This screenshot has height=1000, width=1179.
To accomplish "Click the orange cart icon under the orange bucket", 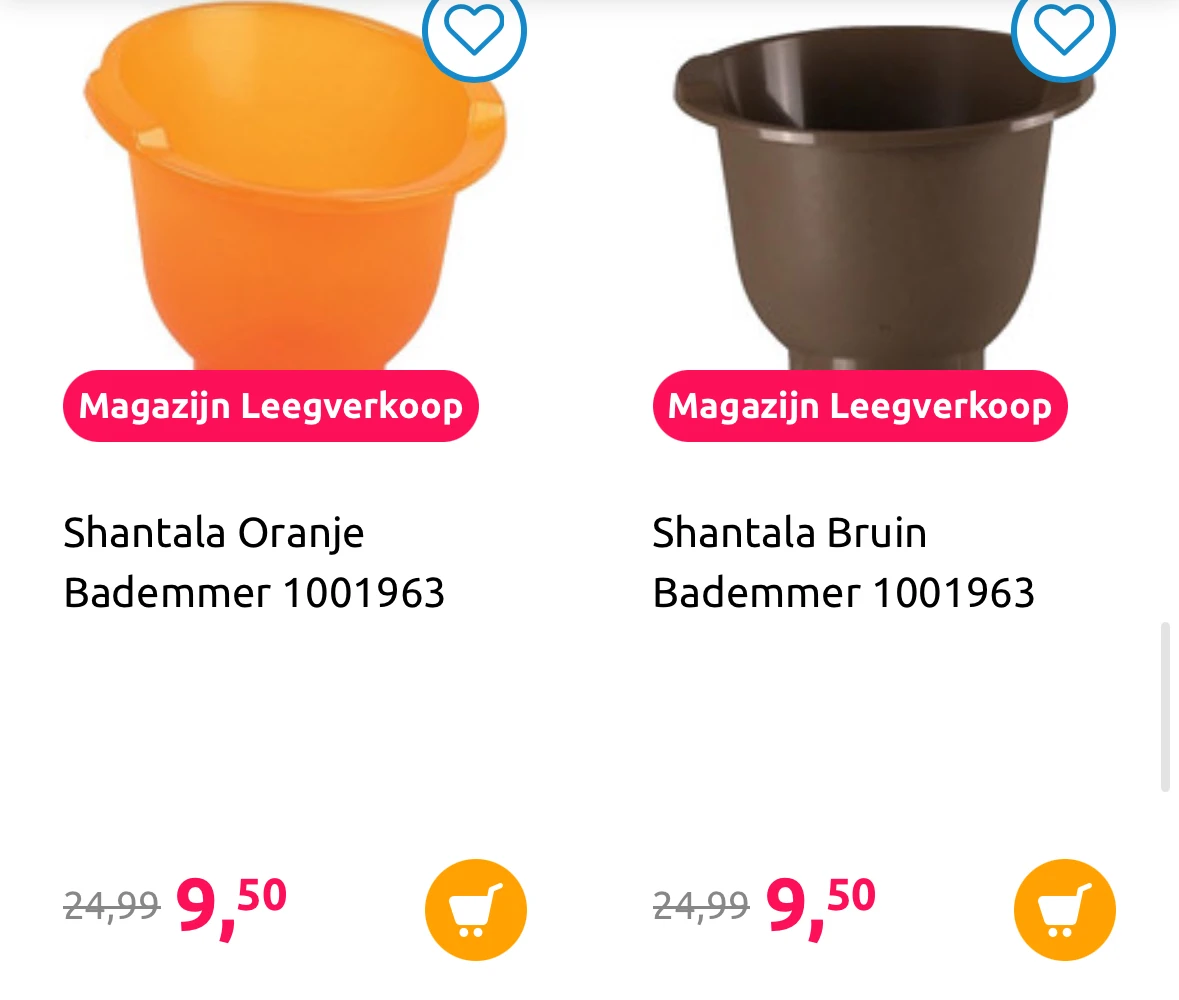I will tap(476, 909).
